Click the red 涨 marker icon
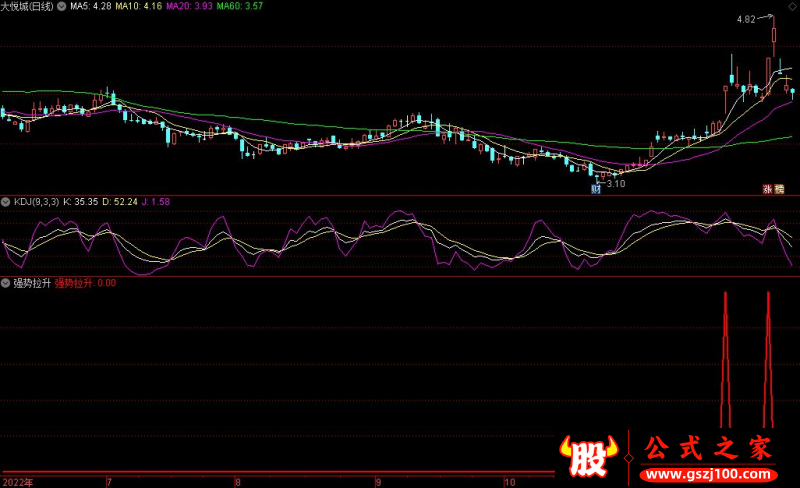This screenshot has width=800, height=488. [x=768, y=188]
